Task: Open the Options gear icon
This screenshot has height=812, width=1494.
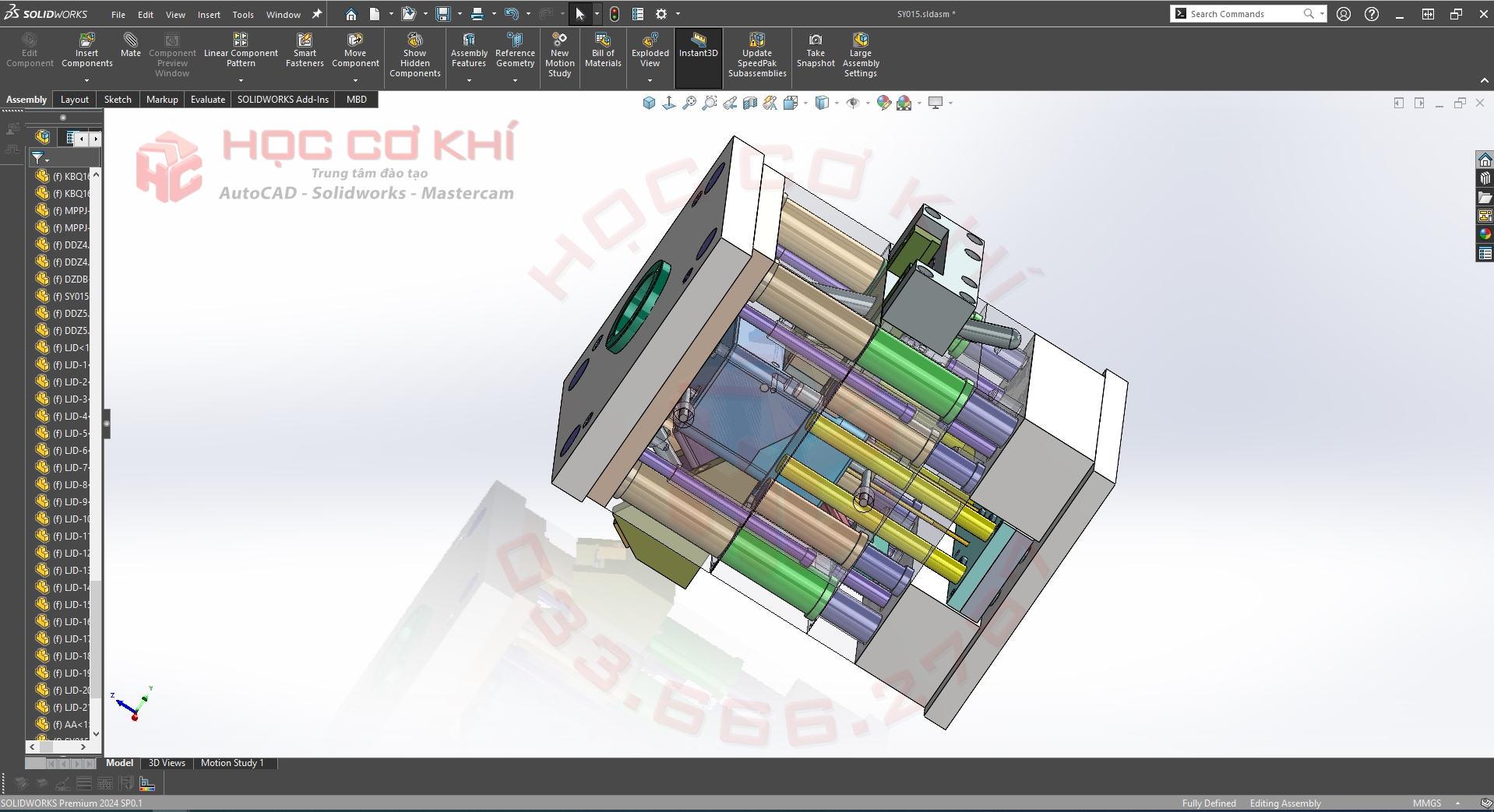Action: [661, 14]
